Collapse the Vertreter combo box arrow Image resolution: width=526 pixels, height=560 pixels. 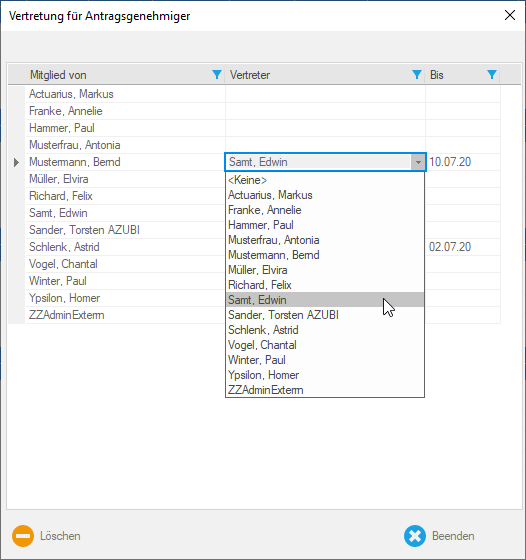tap(418, 162)
